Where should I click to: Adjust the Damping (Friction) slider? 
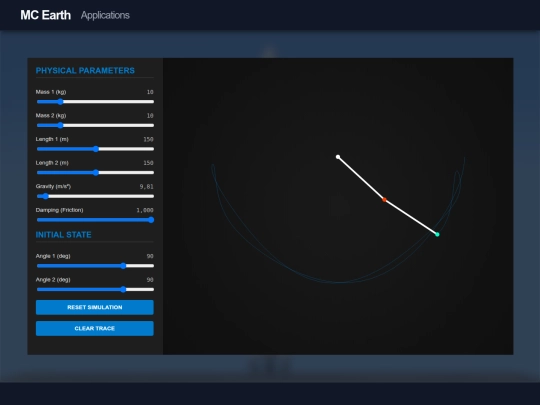click(95, 220)
